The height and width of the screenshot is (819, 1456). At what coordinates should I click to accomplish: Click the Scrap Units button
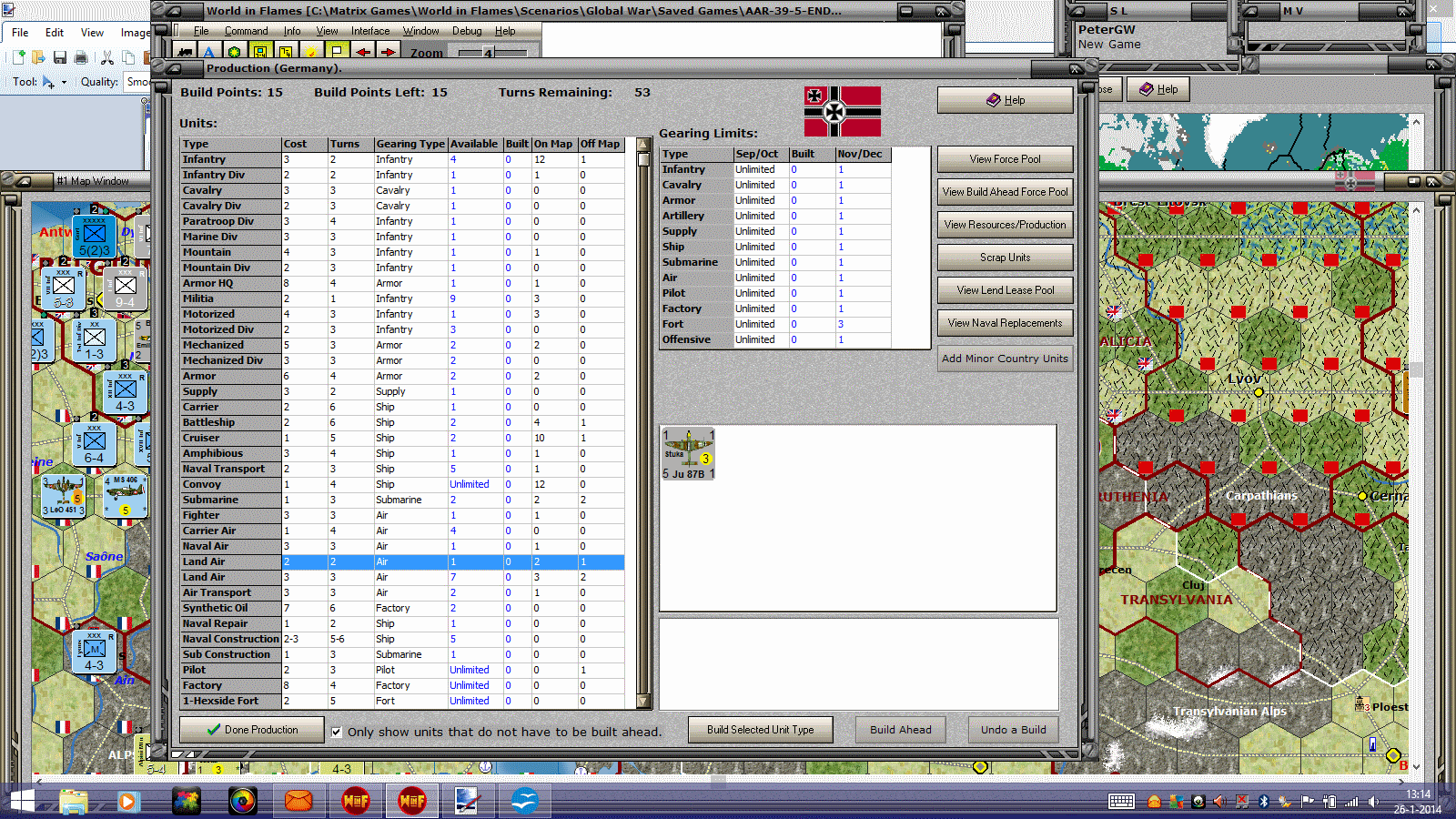(1006, 258)
